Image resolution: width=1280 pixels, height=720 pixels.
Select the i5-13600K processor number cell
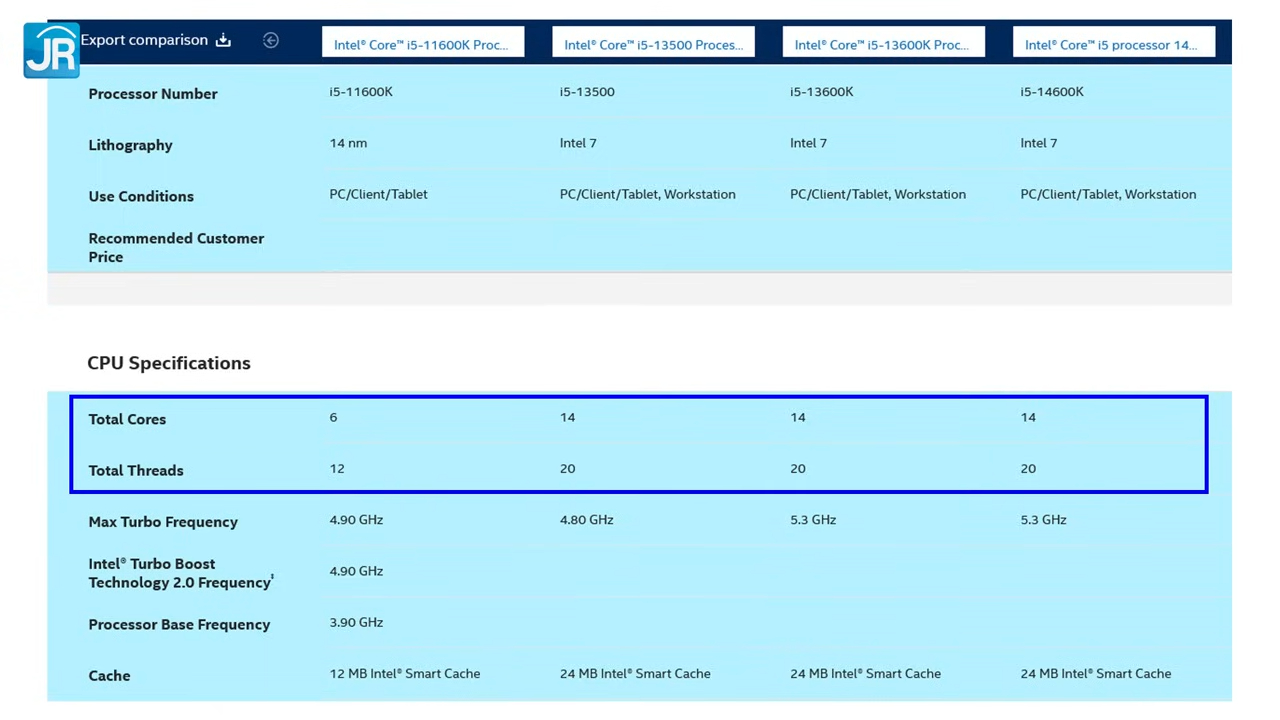(822, 92)
